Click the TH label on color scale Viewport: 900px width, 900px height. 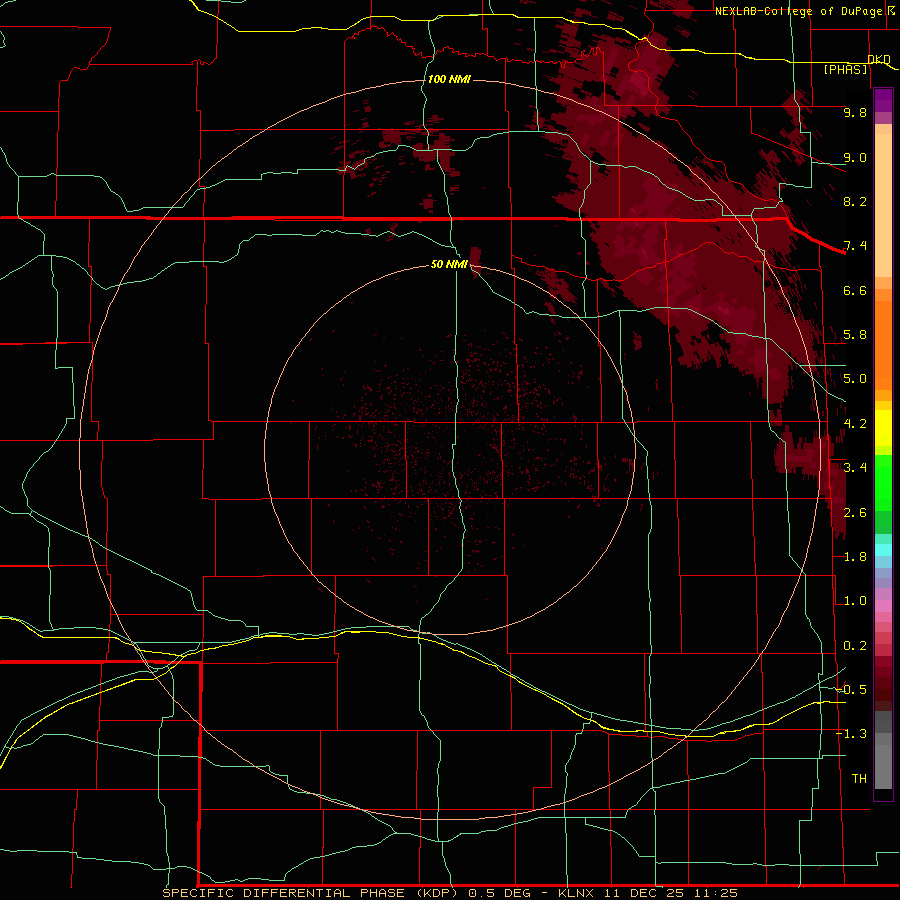click(859, 779)
